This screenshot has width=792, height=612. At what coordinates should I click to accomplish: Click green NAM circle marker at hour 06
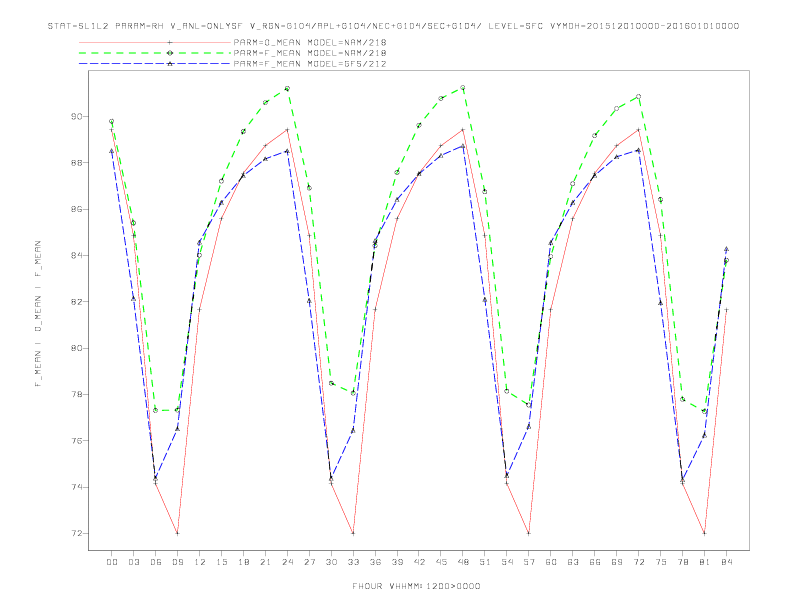click(156, 411)
